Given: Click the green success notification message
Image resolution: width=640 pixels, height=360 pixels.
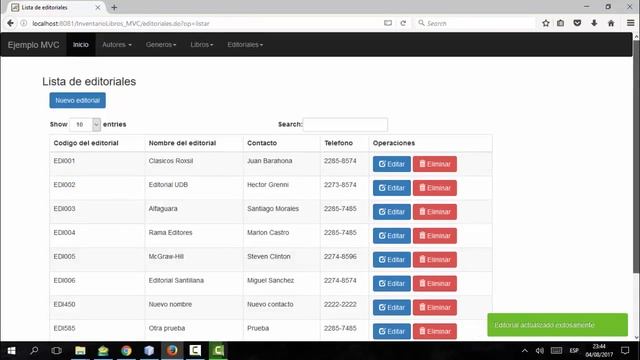Looking at the screenshot, I should pos(558,325).
